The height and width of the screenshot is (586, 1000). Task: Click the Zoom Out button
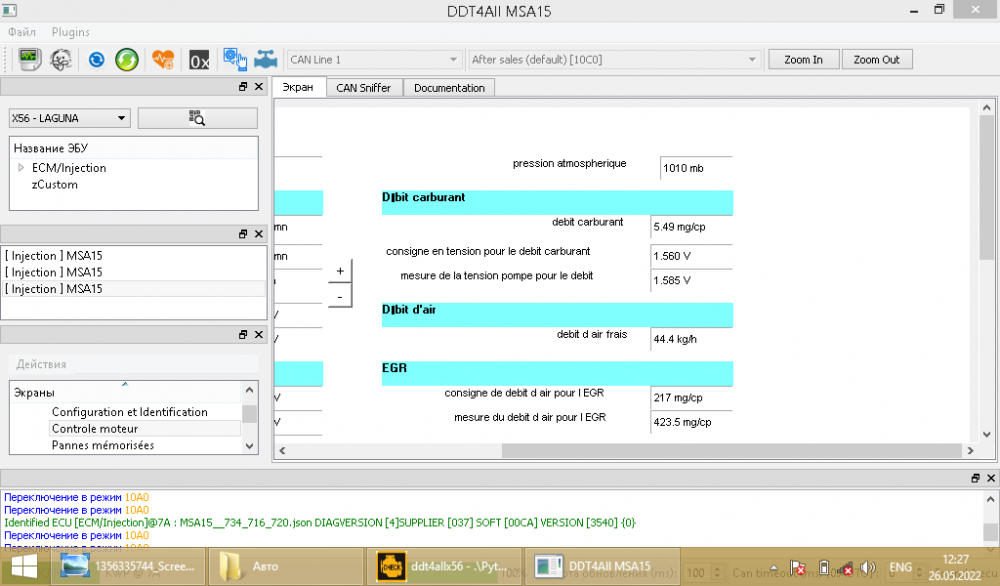tap(877, 59)
